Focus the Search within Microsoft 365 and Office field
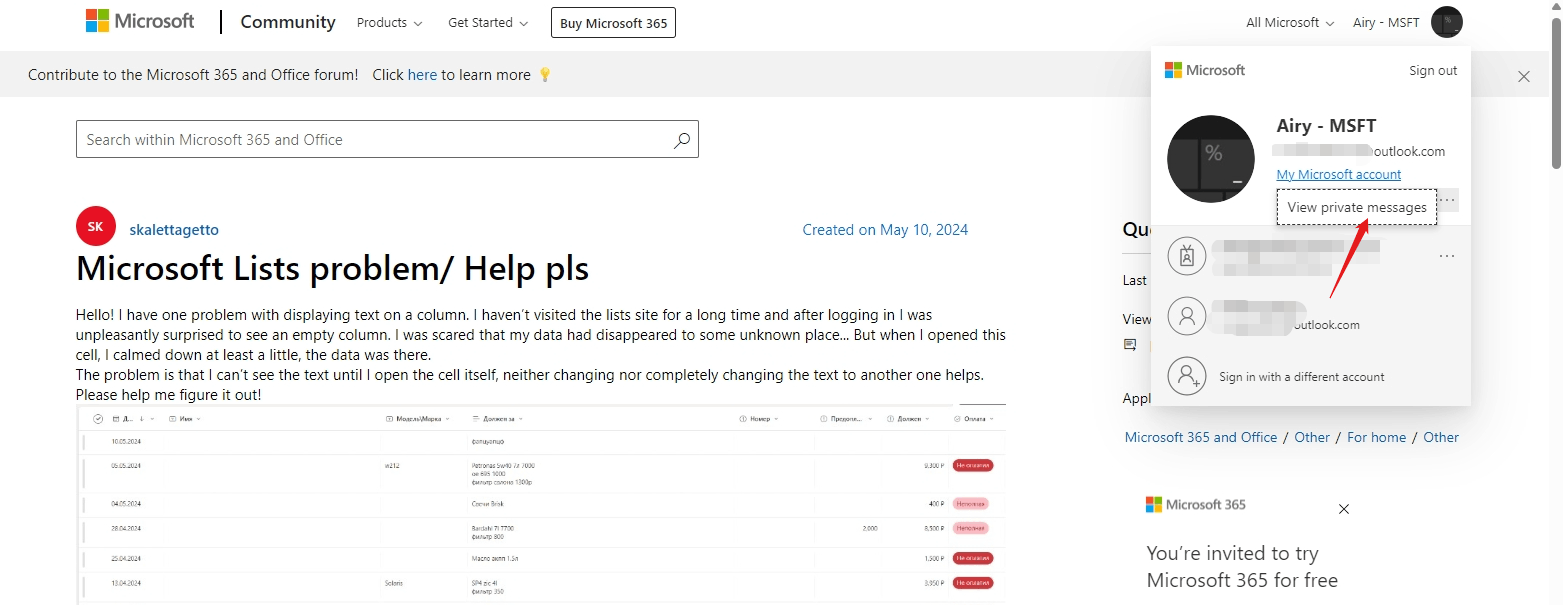The width and height of the screenshot is (1563, 605). point(387,139)
